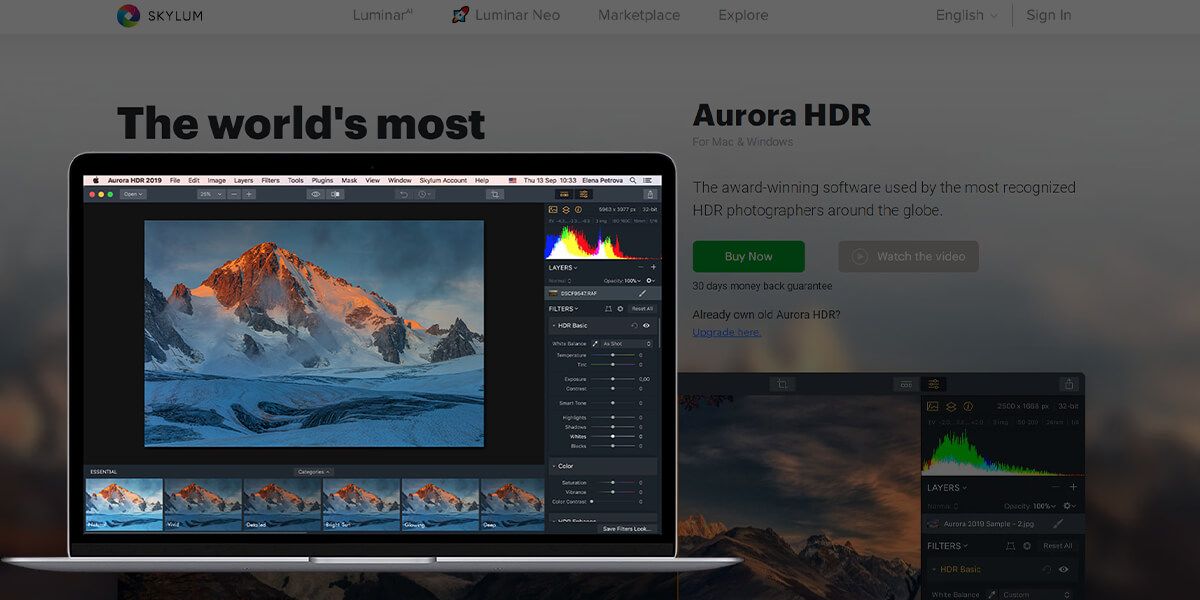Select the DSCF9547.RAF layer
1200x600 pixels.
[x=603, y=293]
